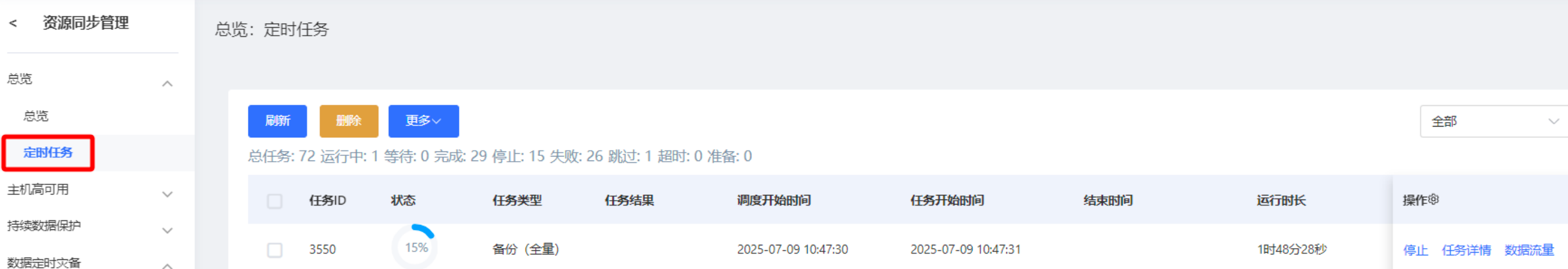
Task: View 数据流量 for task 3550
Action: (x=1528, y=250)
